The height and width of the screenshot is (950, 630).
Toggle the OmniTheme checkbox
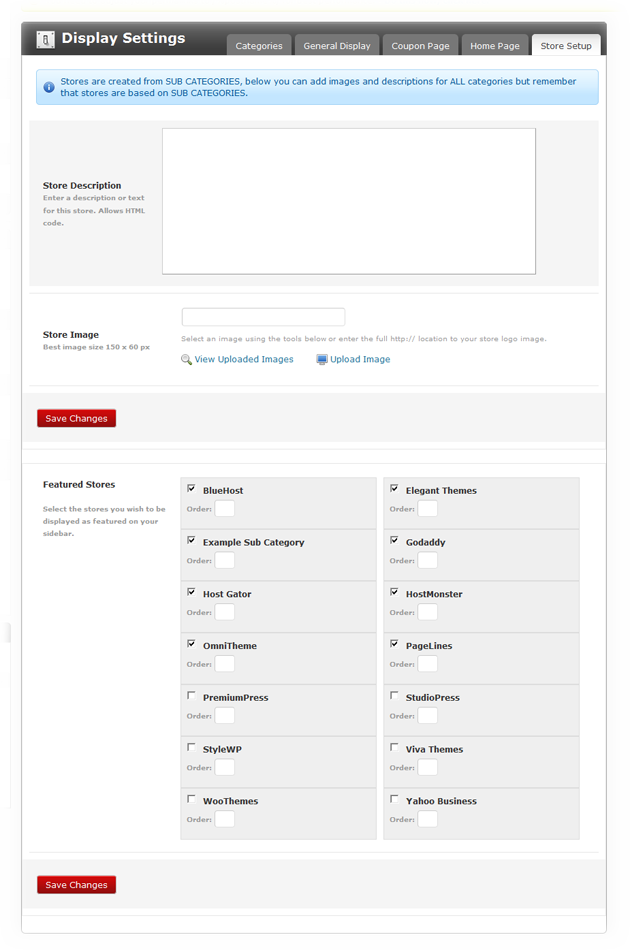pos(191,643)
